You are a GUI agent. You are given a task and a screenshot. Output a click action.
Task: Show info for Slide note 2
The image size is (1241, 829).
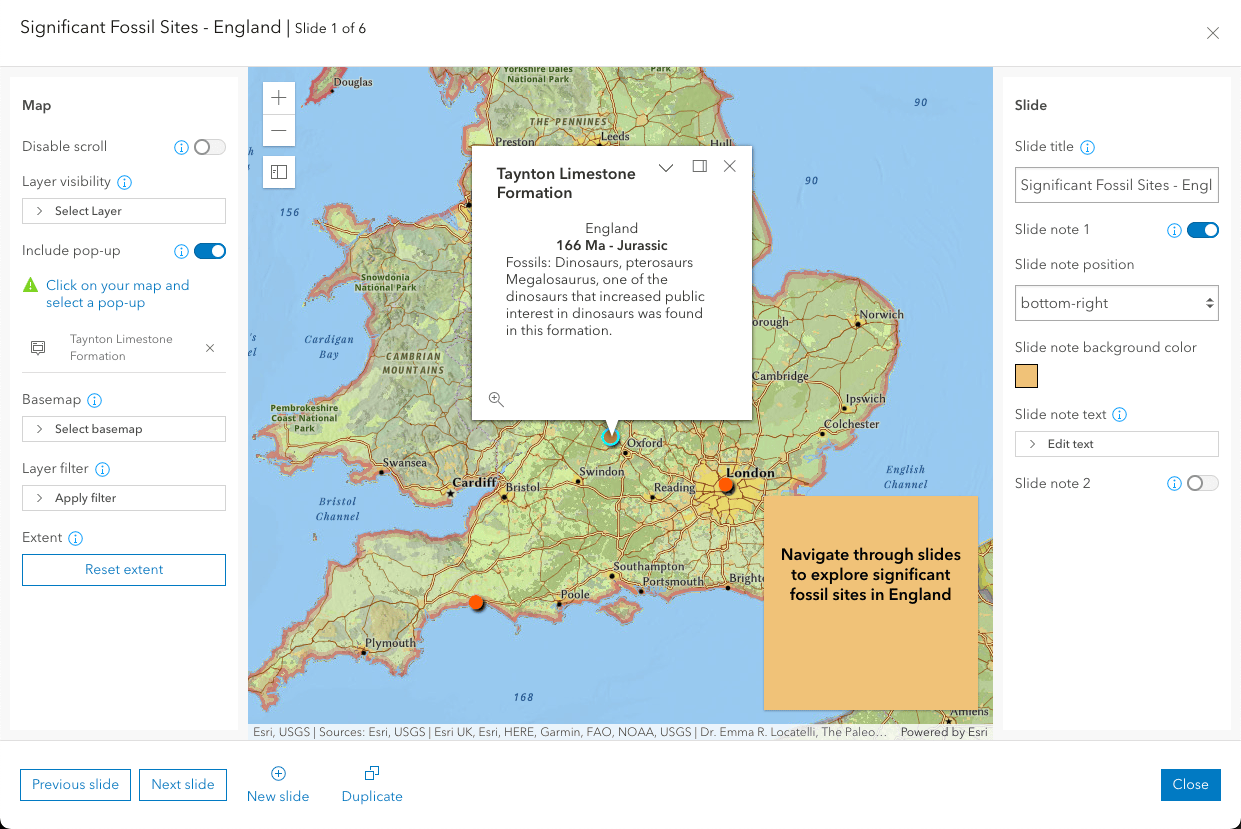[x=1174, y=484]
